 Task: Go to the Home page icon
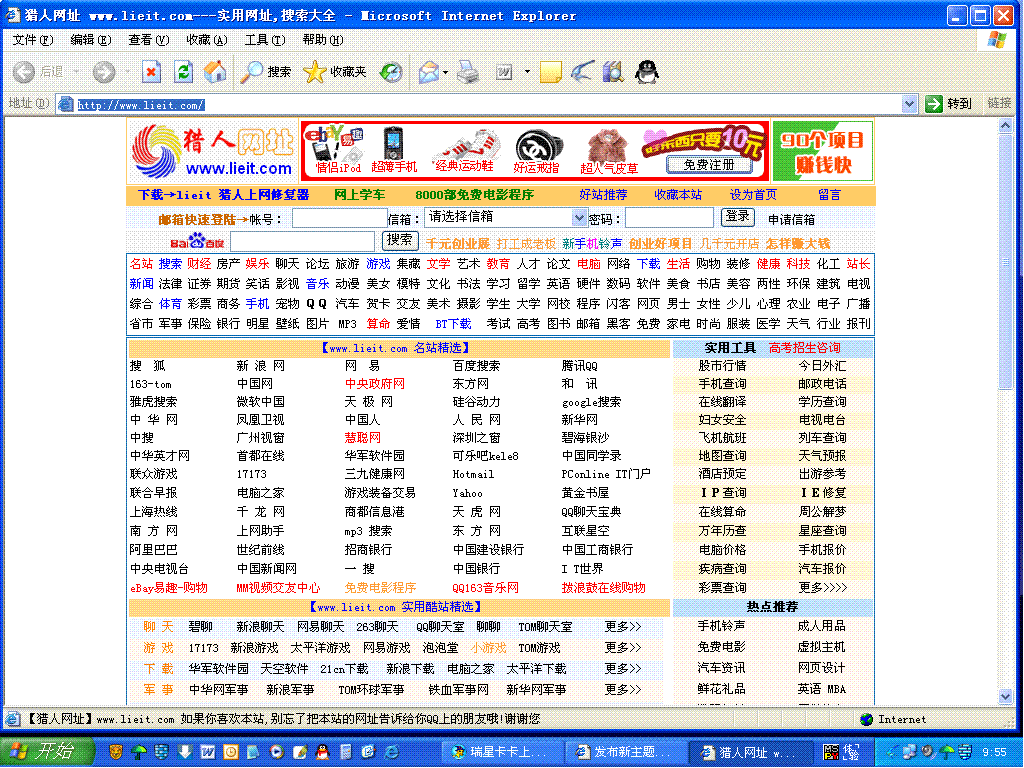click(214, 72)
